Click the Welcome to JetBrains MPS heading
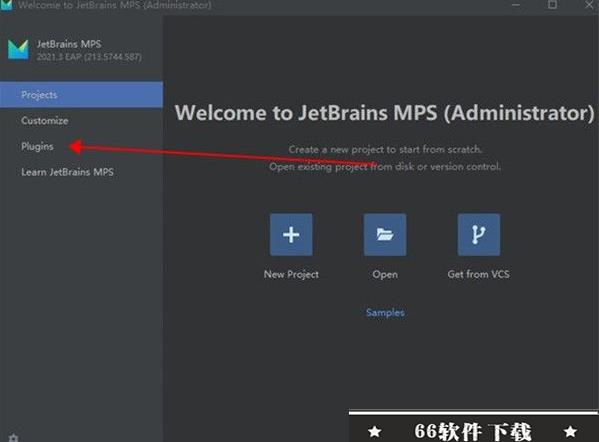The height and width of the screenshot is (442, 599). click(385, 113)
